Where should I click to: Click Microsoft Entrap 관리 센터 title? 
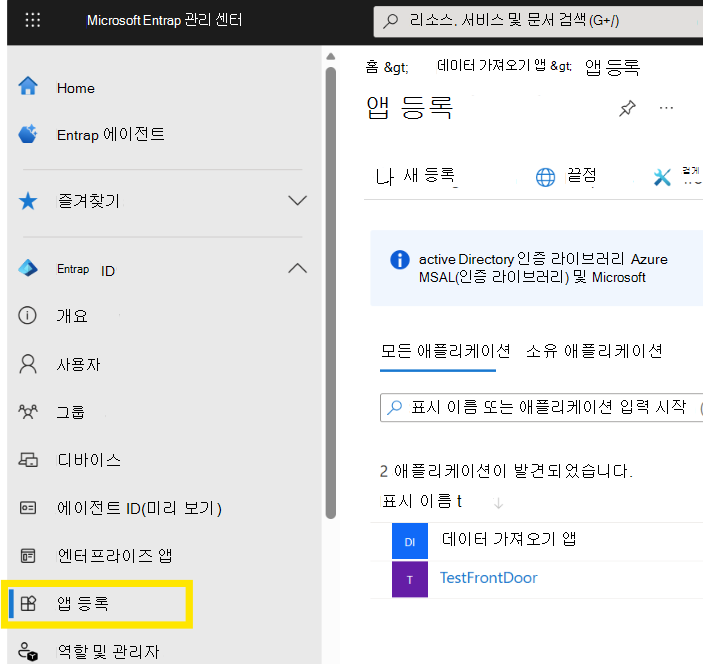coord(164,20)
